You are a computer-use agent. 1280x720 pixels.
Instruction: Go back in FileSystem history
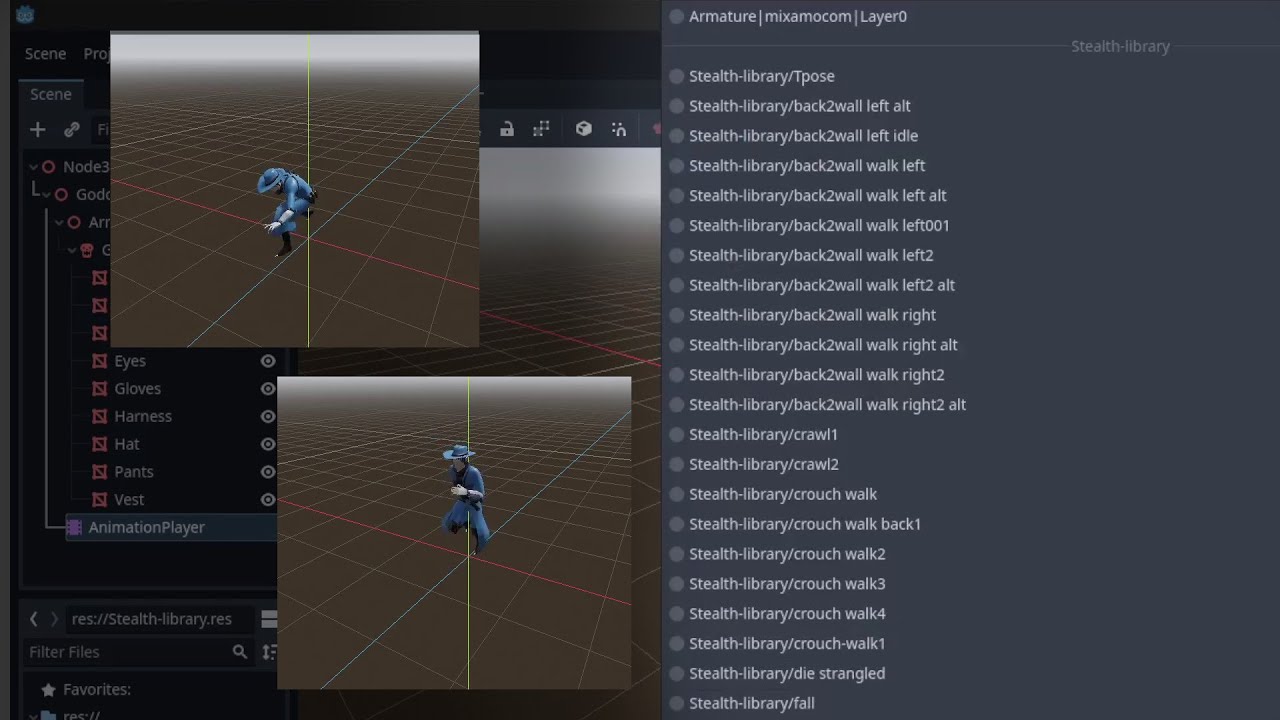pyautogui.click(x=33, y=619)
